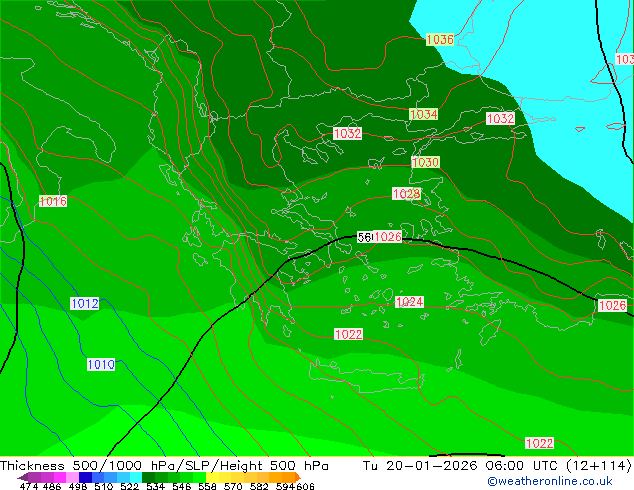Select the cyan legend swatch before 534
Image resolution: width=634 pixels, height=490 pixels.
[x=136, y=477]
